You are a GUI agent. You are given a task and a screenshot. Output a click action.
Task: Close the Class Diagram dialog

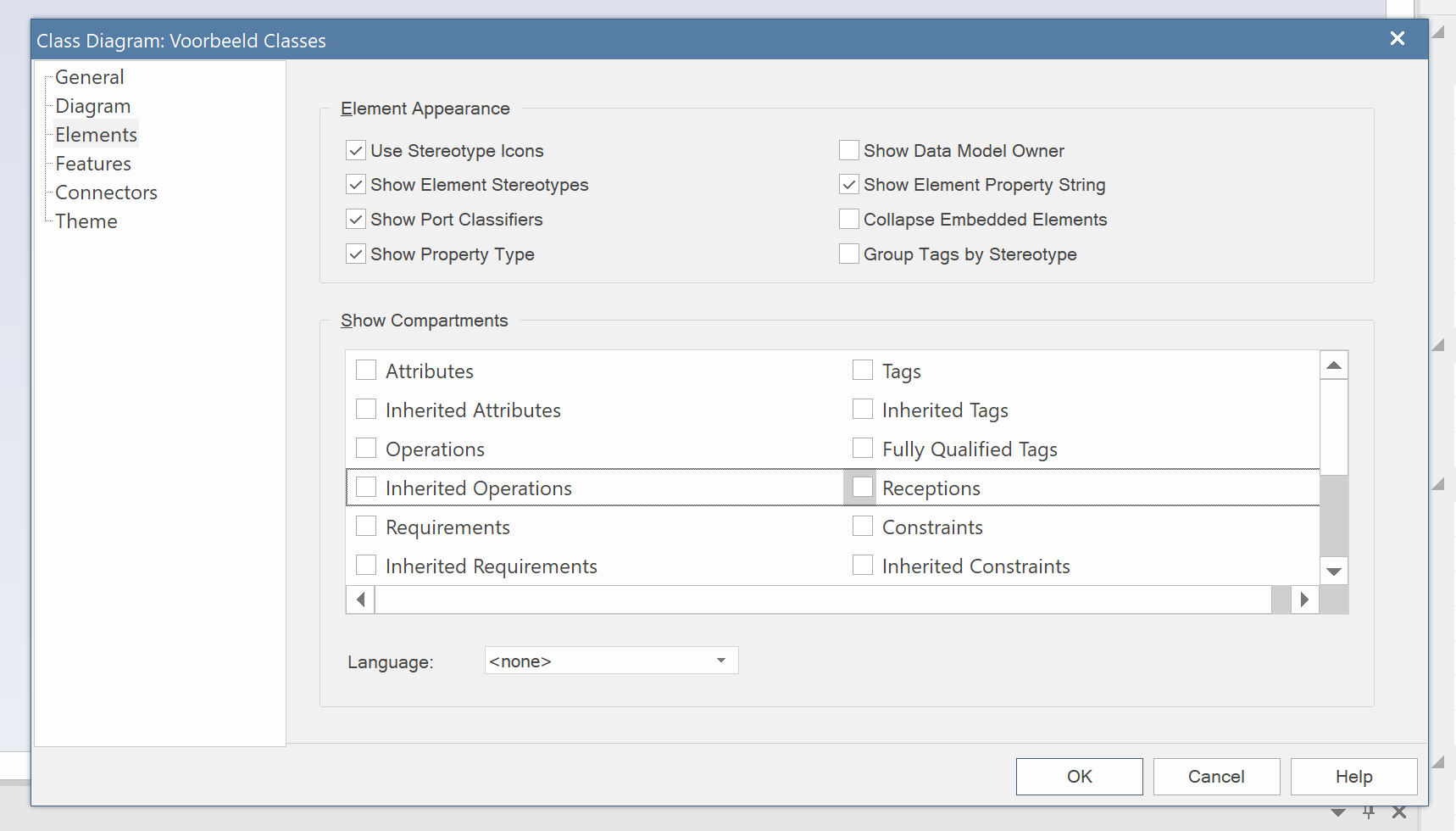click(1397, 39)
